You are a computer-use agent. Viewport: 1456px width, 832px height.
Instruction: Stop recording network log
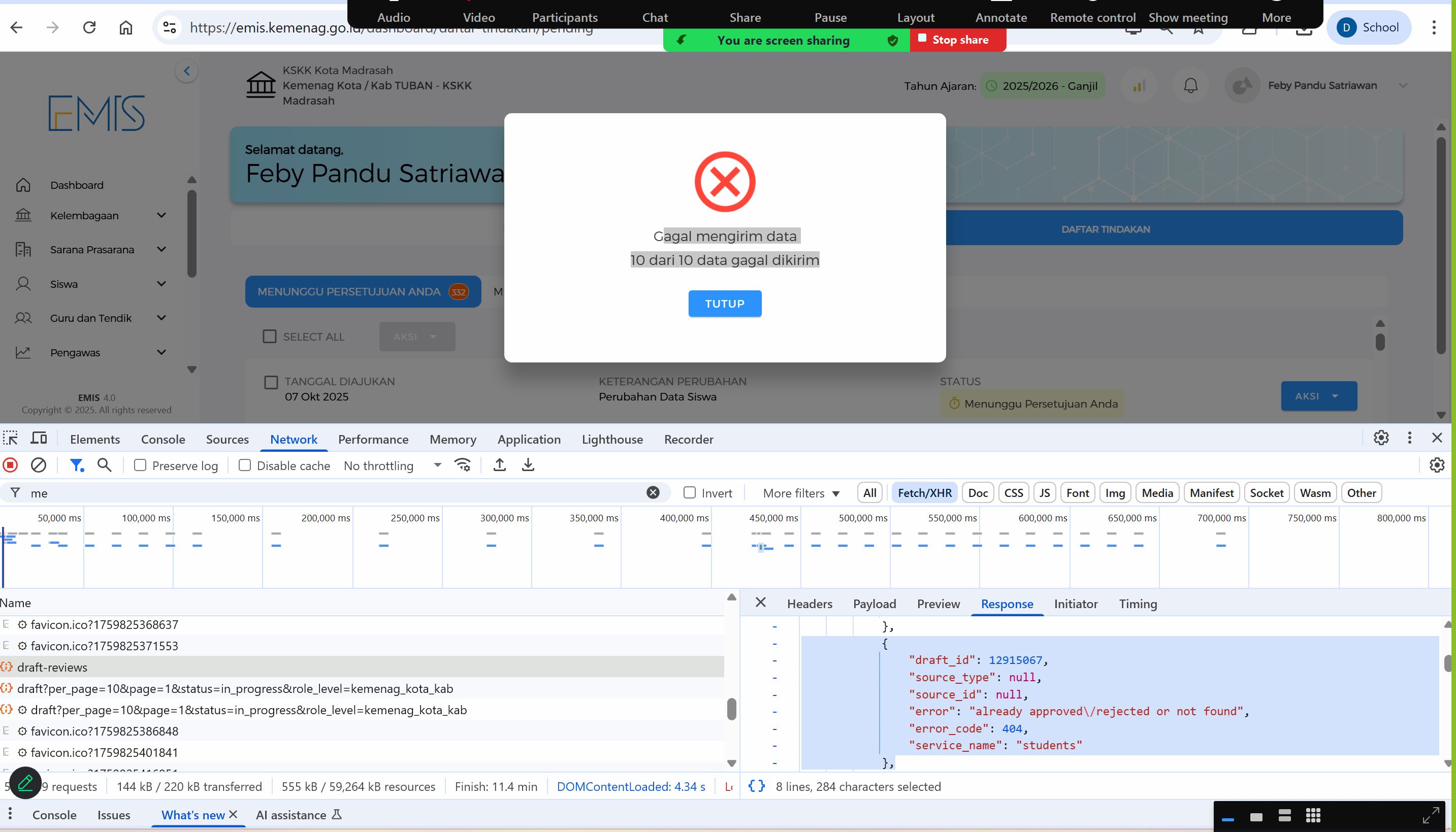(x=10, y=465)
